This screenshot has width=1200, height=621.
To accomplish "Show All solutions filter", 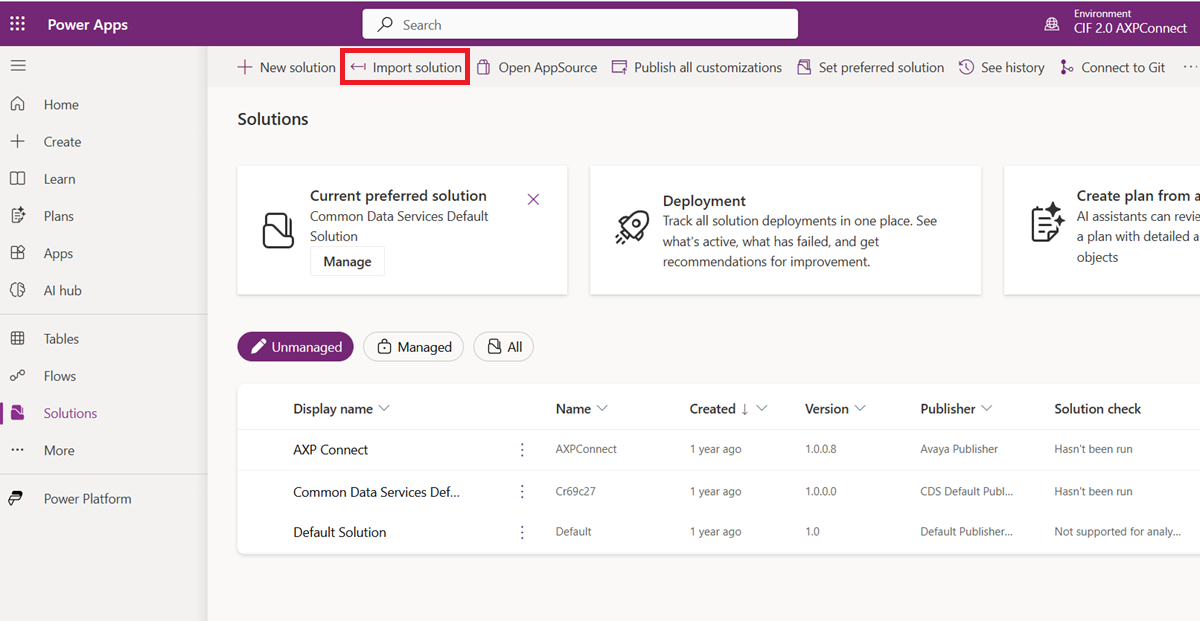I will click(504, 347).
